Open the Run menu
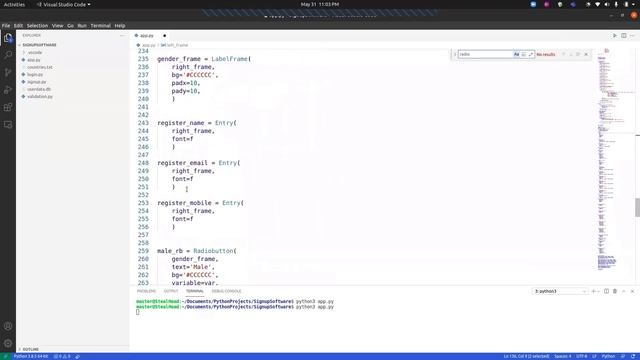Screen dimensions: 640x360 (82, 25)
